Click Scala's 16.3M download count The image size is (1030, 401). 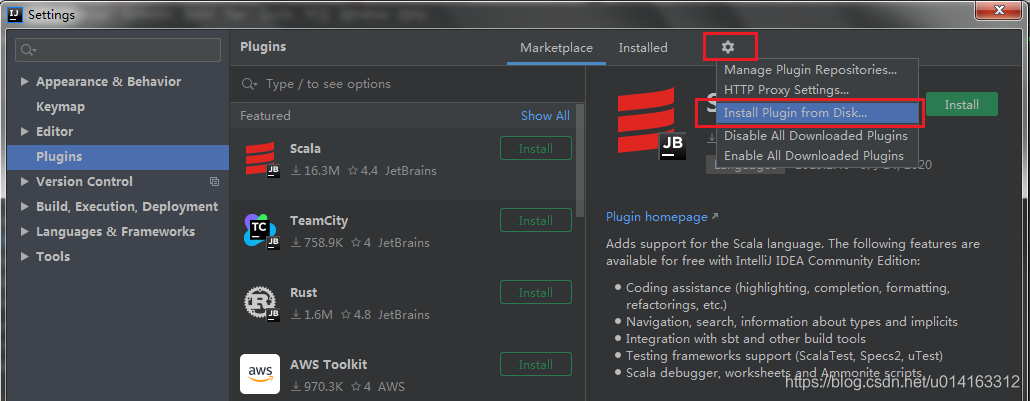[315, 171]
